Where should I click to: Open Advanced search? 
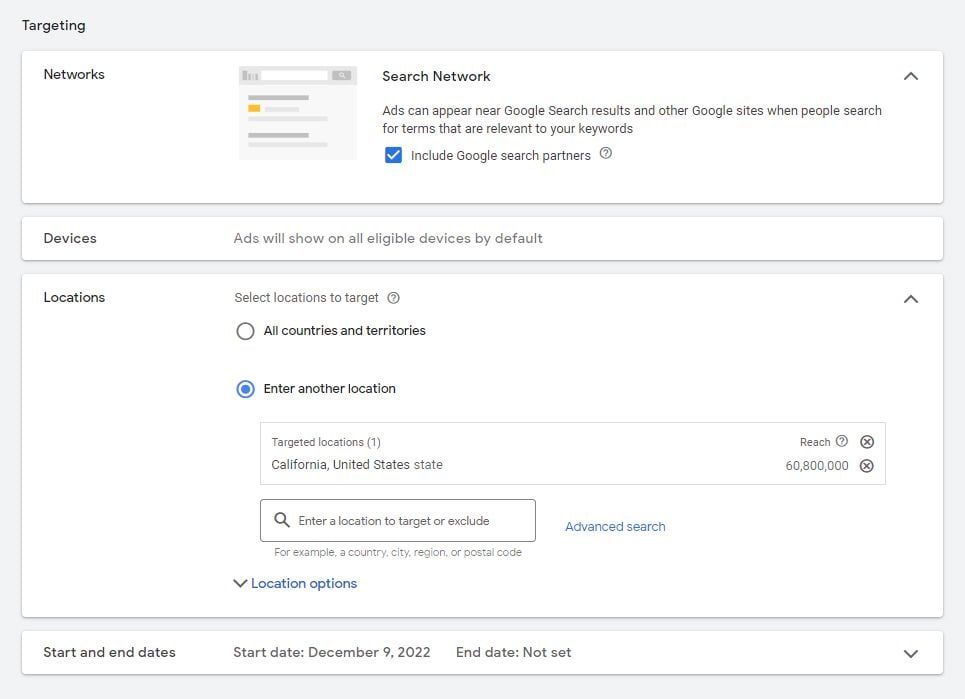click(614, 526)
